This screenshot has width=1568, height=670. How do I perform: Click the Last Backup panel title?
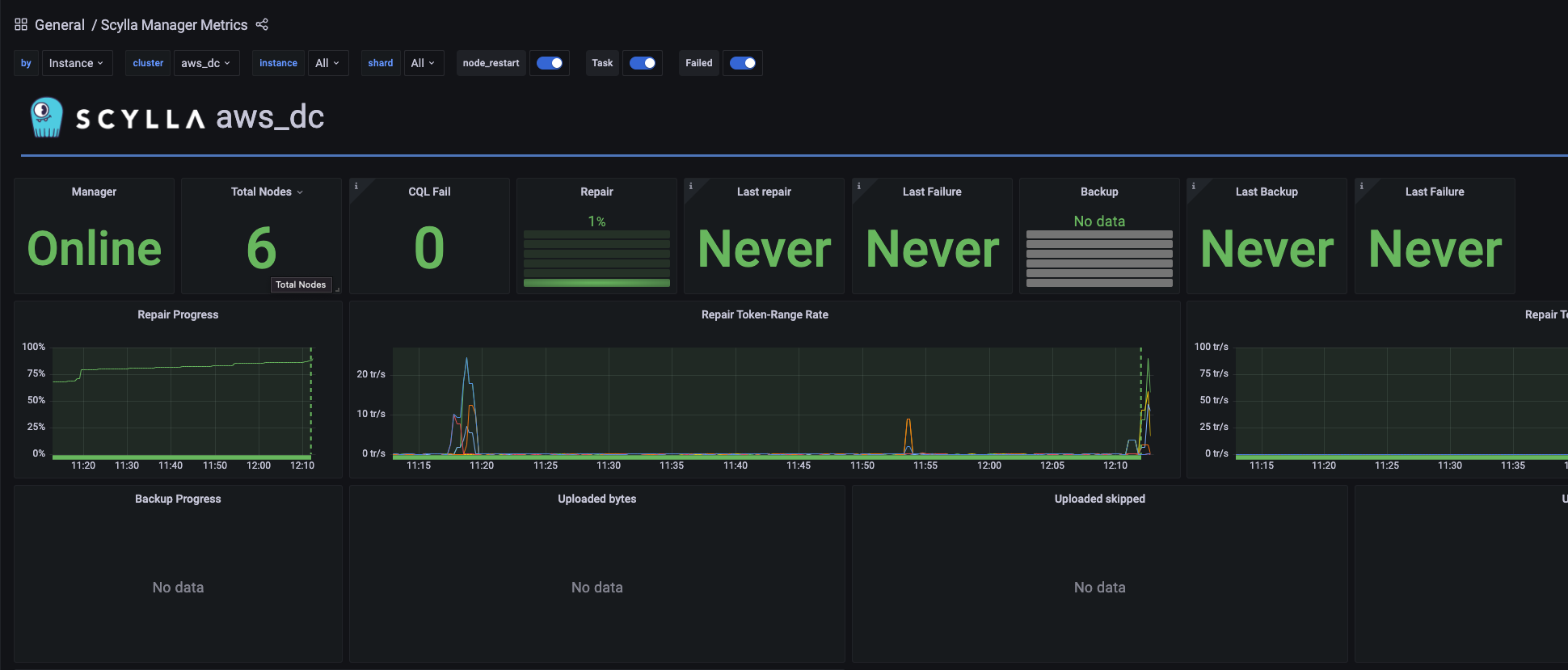pos(1267,192)
